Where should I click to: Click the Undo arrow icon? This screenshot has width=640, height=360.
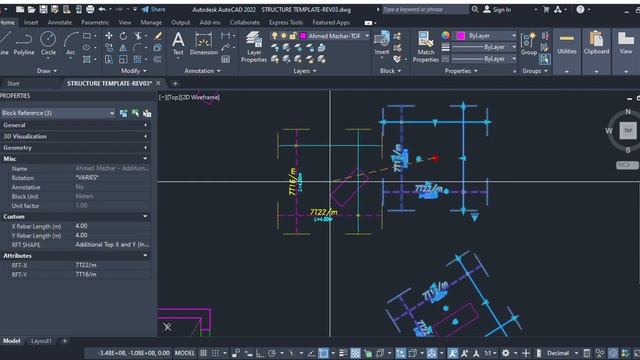click(x=102, y=9)
